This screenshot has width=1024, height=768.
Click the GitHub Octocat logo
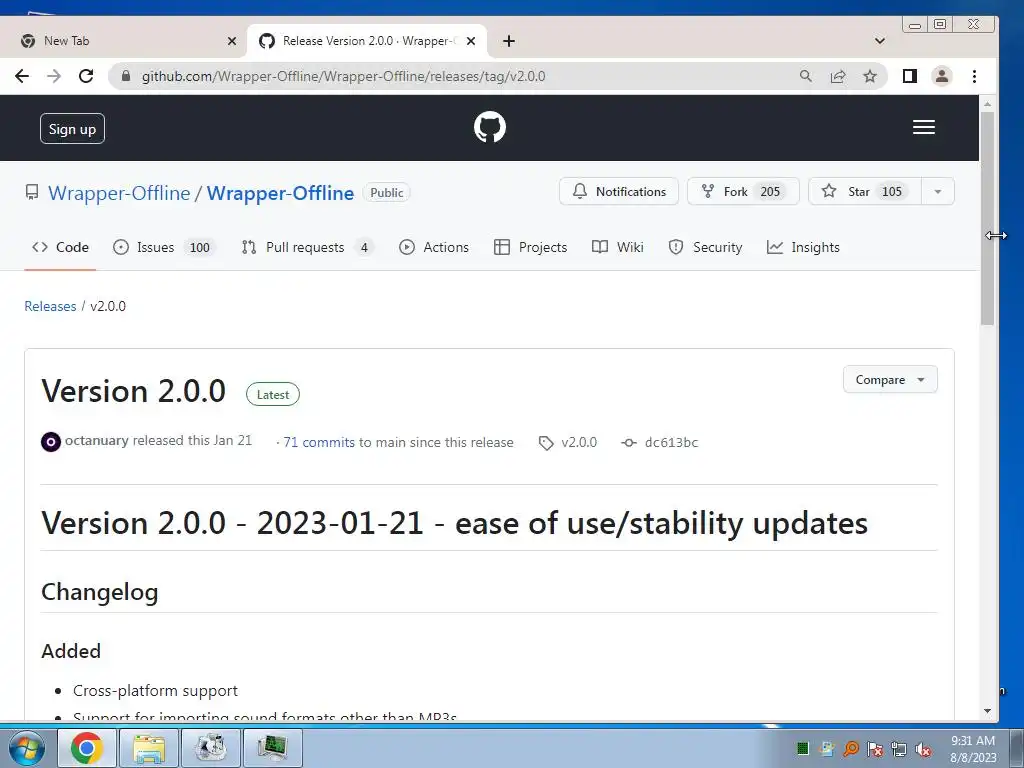(490, 127)
